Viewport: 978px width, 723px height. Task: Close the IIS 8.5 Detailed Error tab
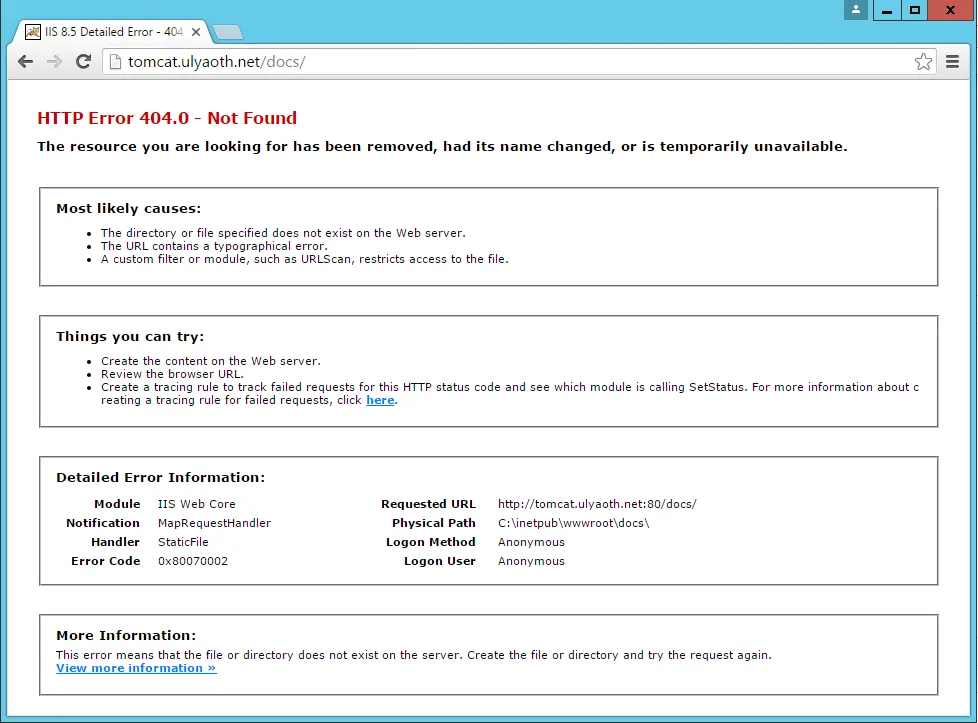coord(196,32)
